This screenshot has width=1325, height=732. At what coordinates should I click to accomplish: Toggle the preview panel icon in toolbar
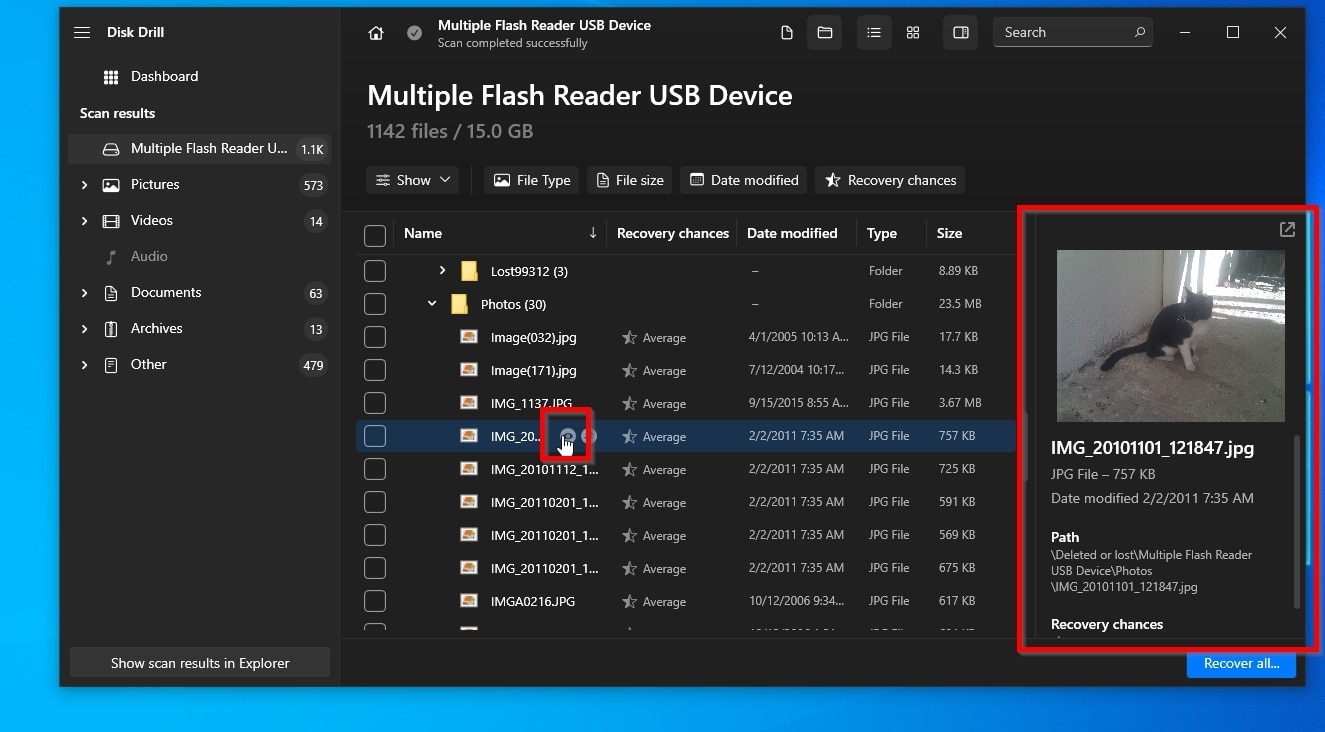click(961, 33)
